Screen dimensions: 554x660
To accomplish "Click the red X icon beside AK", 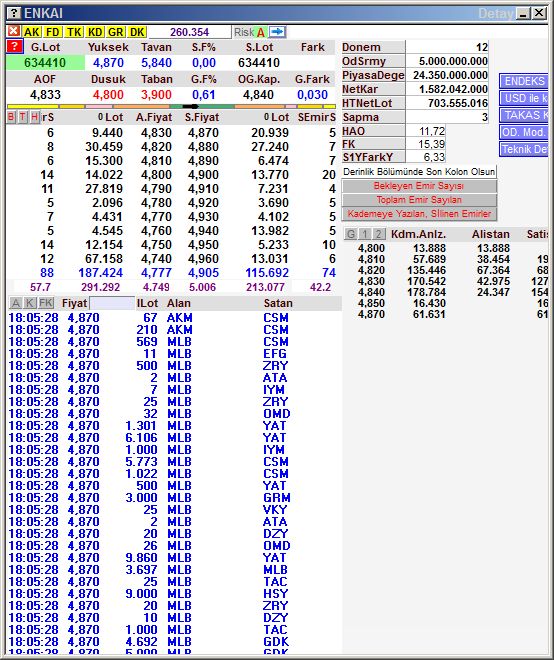I will point(13,32).
